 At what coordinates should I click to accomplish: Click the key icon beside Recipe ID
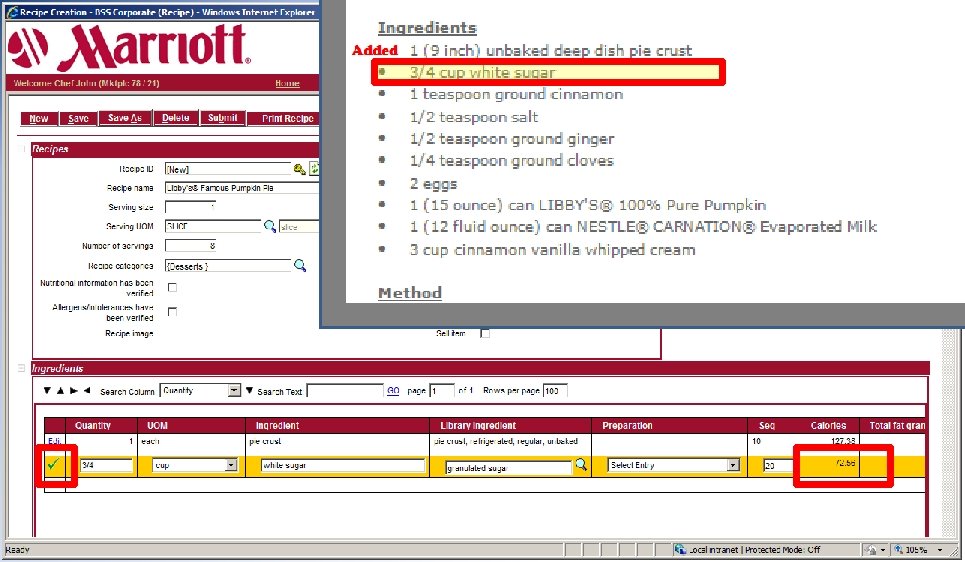[300, 169]
